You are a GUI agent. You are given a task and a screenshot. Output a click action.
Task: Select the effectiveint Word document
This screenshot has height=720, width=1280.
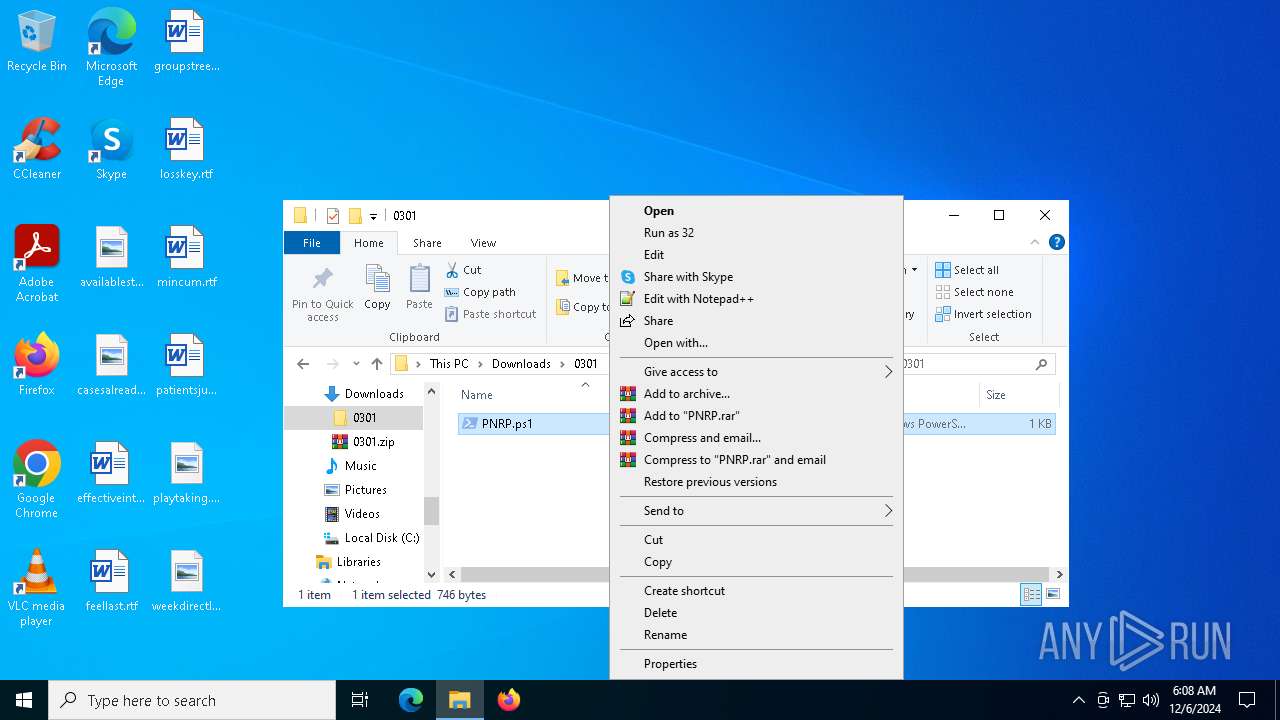tap(111, 473)
